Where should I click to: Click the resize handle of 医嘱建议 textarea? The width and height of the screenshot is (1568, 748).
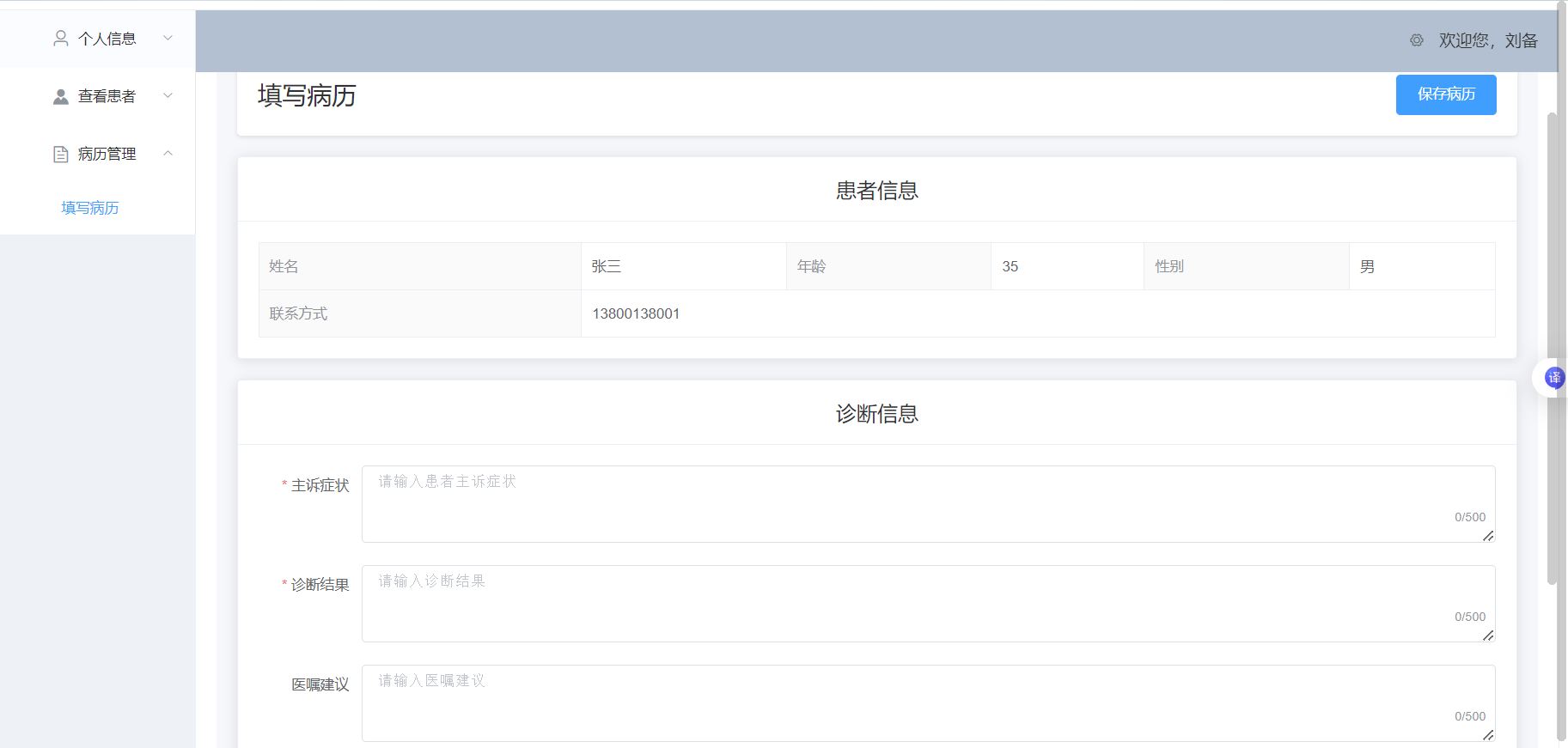1488,735
